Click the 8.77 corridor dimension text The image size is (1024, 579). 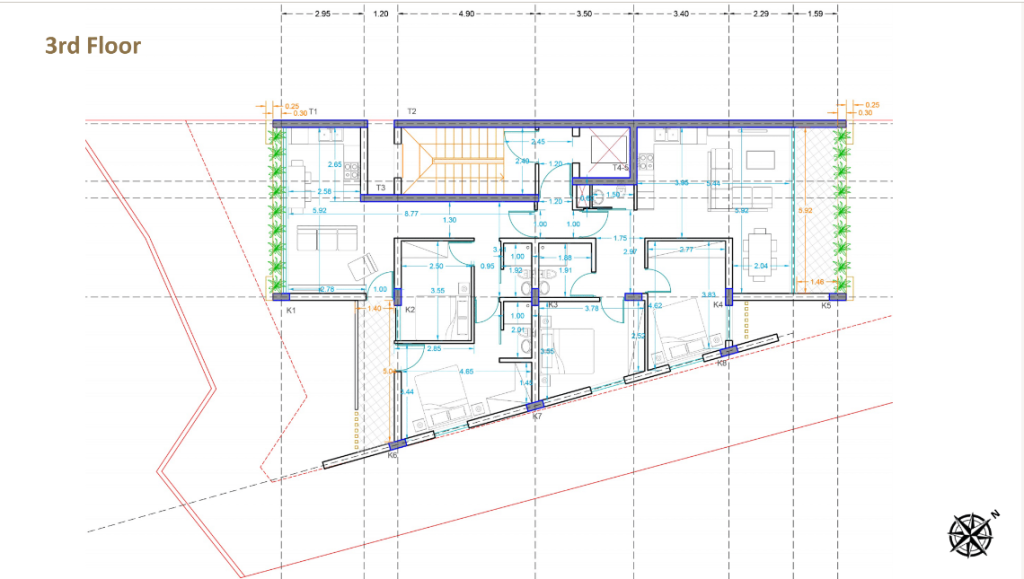[411, 213]
